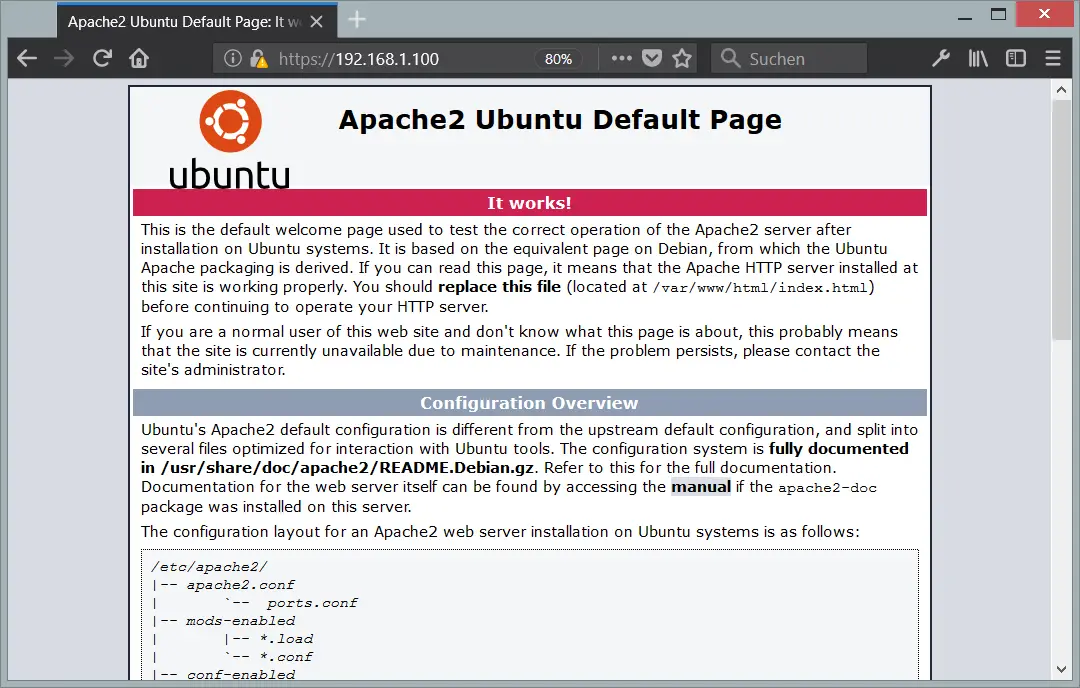The image size is (1080, 688).
Task: Toggle the sidebar view
Action: (x=1016, y=59)
